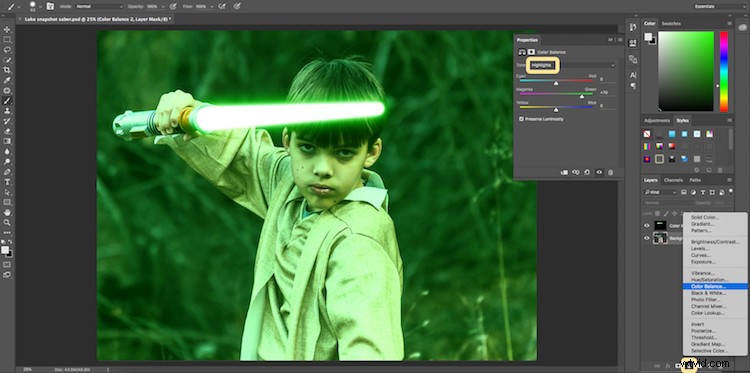Image resolution: width=750 pixels, height=373 pixels.
Task: Click the rainbow hue strip in Color panel
Action: [724, 71]
